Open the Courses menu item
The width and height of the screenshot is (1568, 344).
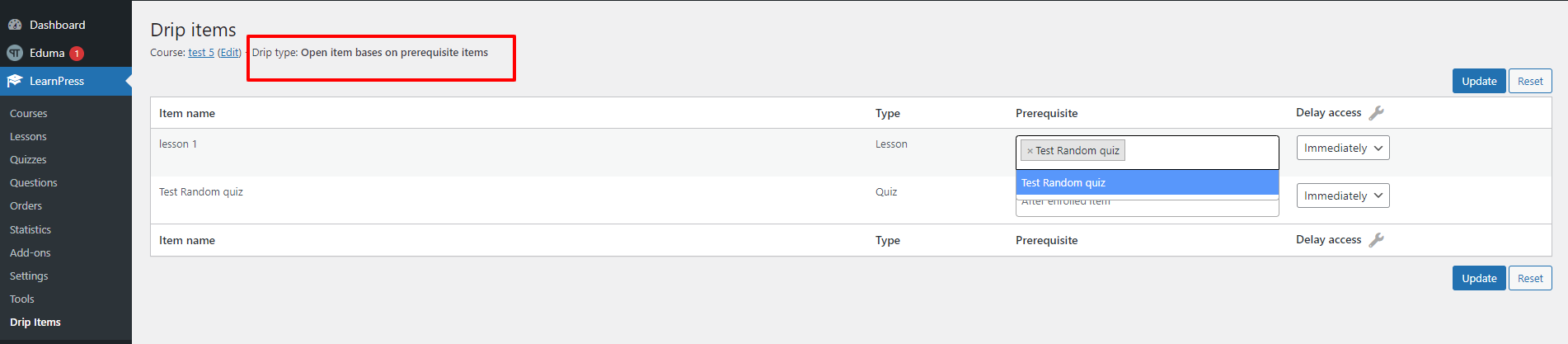point(29,113)
